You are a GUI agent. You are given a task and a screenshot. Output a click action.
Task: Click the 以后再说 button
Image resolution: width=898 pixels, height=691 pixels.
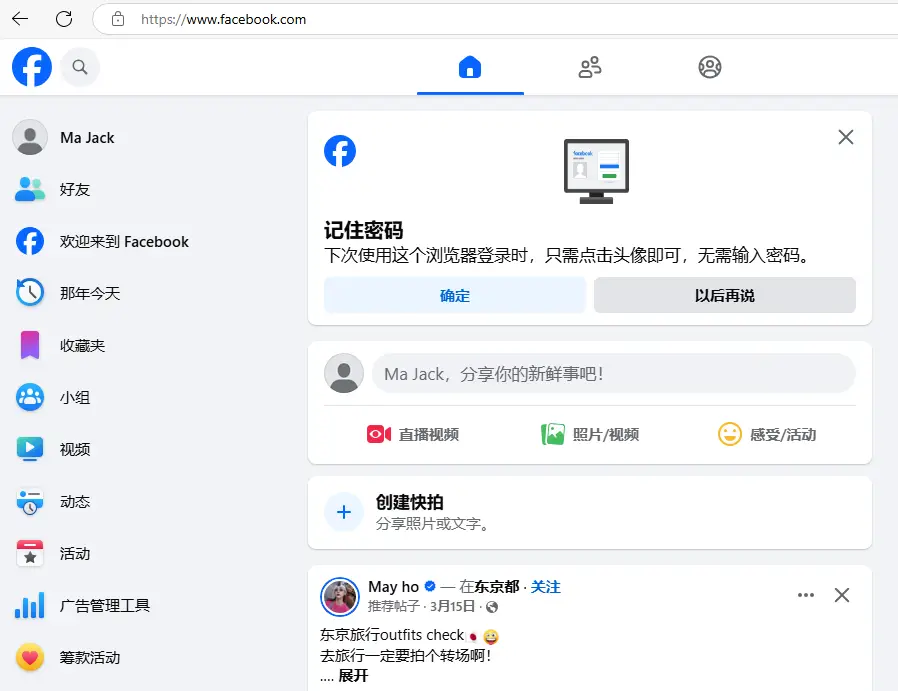(724, 296)
